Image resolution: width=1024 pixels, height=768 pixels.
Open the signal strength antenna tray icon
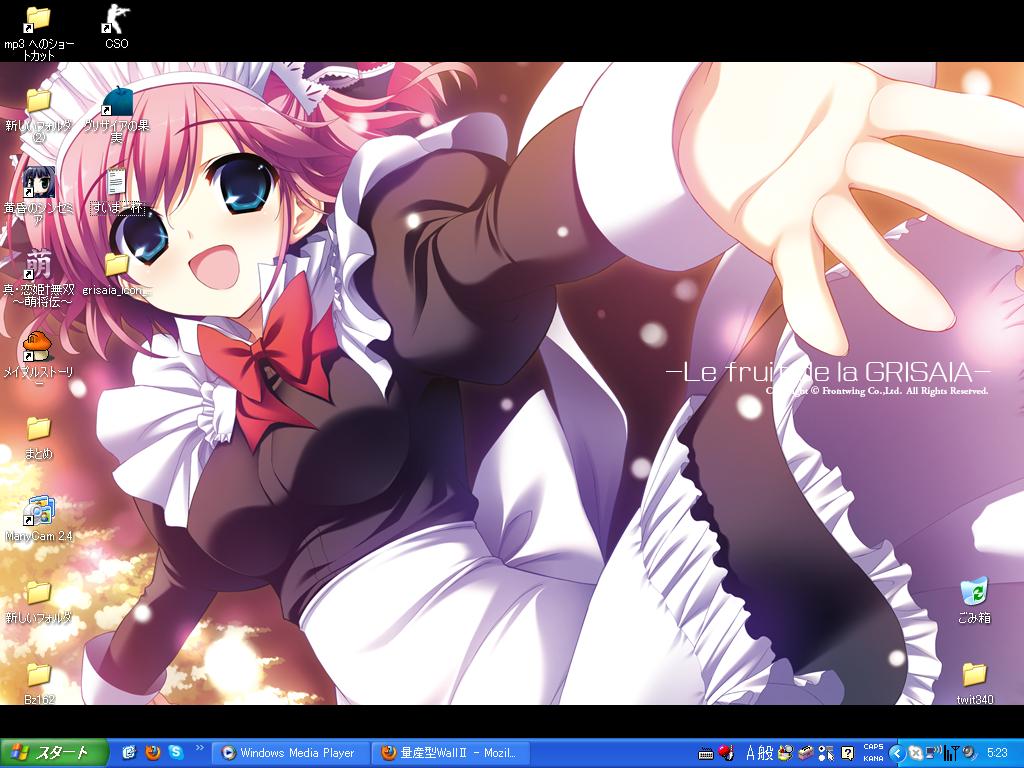tap(952, 753)
